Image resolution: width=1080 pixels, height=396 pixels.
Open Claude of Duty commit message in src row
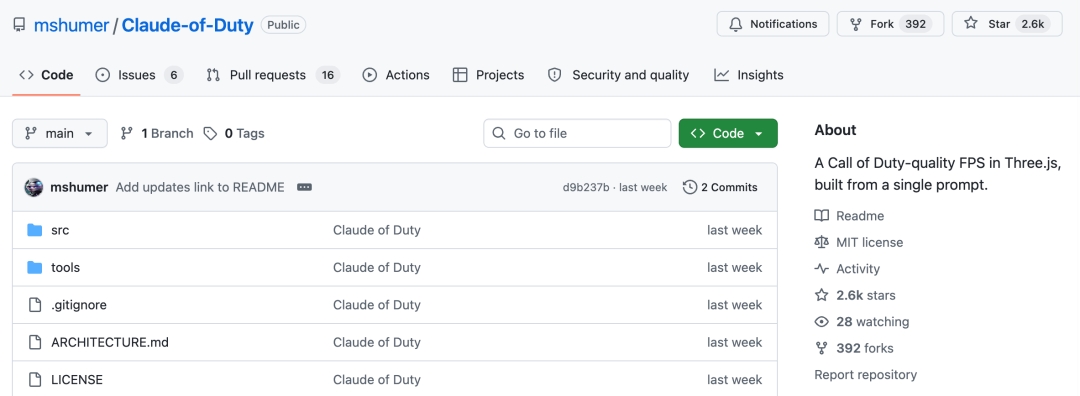point(377,230)
